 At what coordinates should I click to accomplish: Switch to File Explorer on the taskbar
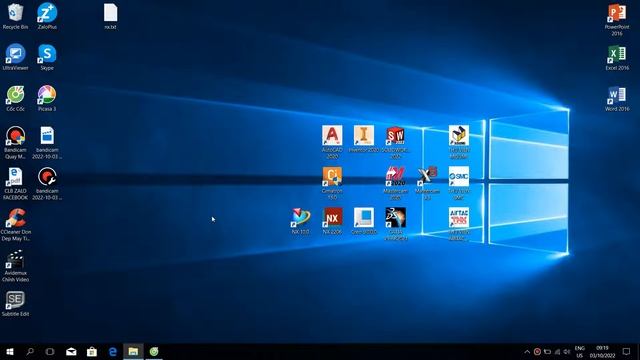point(133,351)
